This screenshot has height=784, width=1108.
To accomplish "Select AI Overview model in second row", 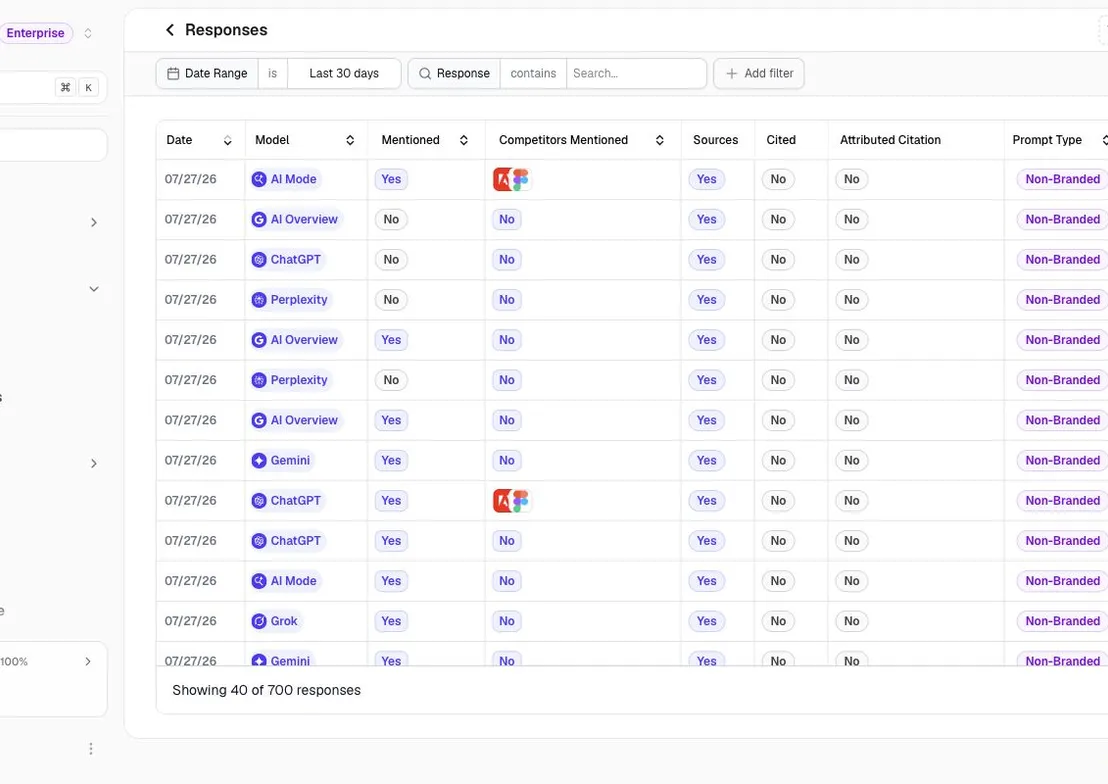I will pyautogui.click(x=296, y=220).
